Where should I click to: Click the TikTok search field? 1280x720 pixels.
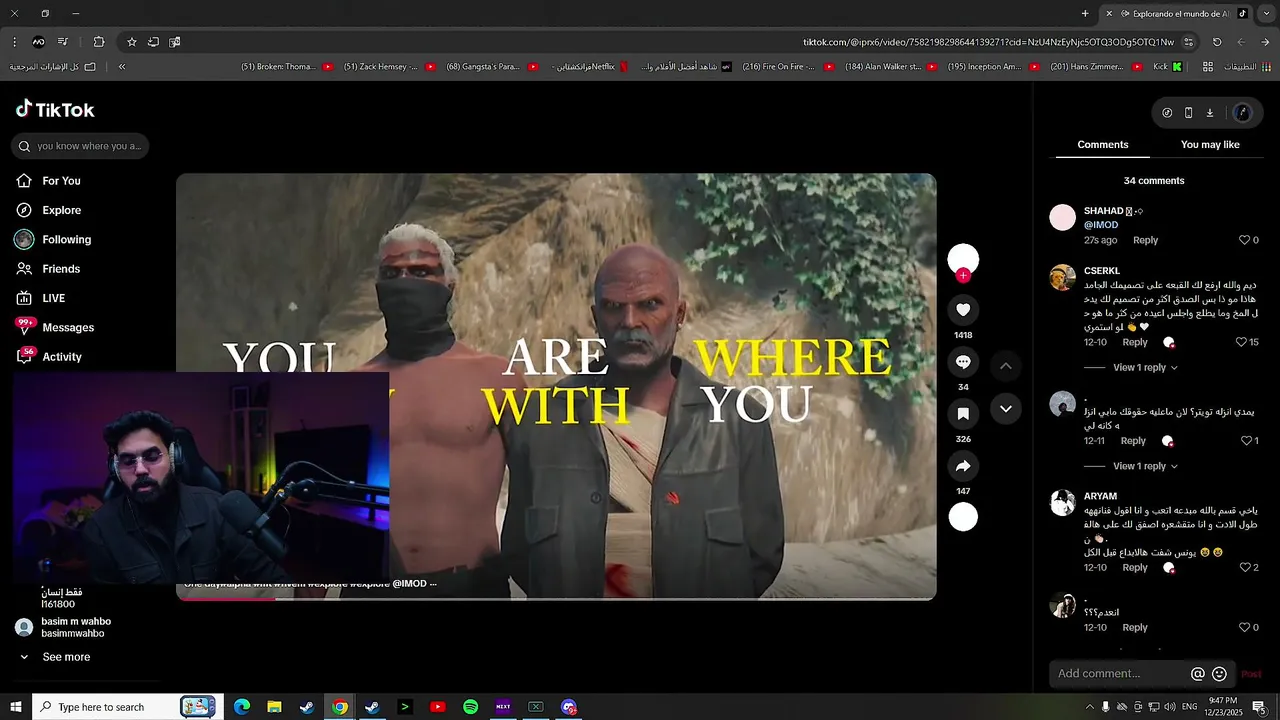(x=81, y=146)
